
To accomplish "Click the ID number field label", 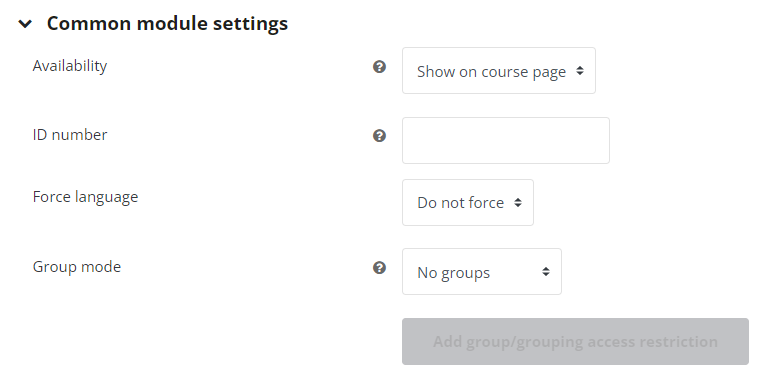I will (70, 135).
